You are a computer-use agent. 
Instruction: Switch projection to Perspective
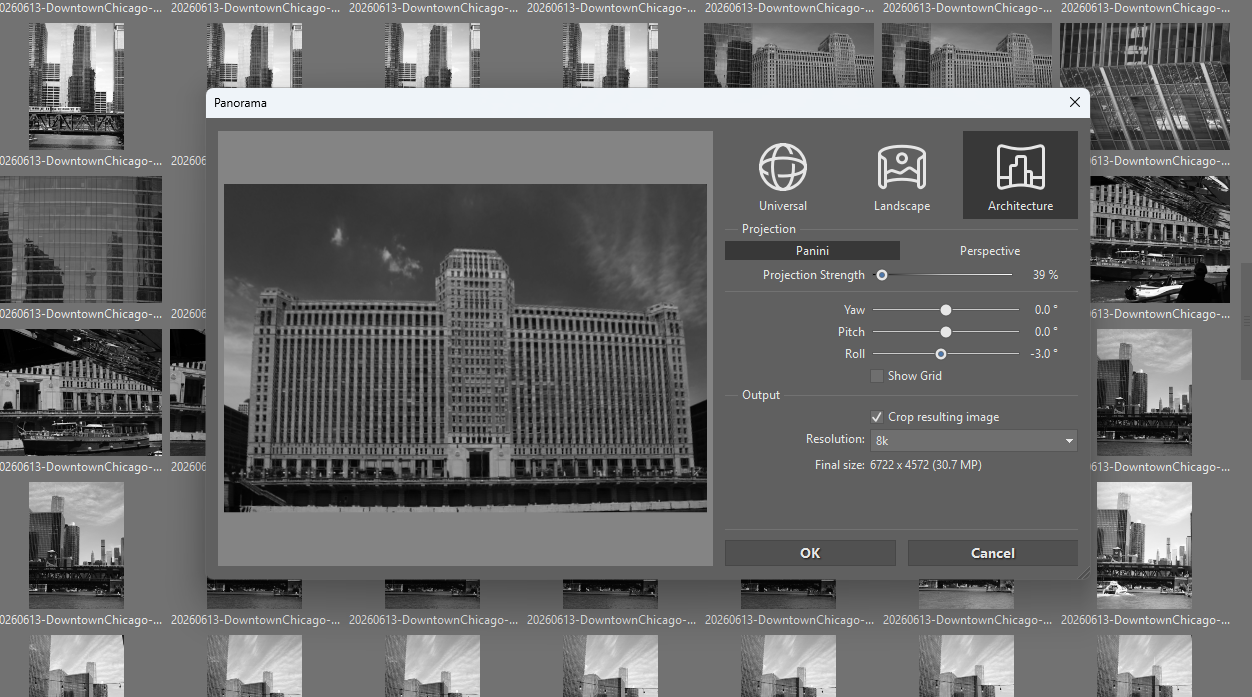tap(990, 251)
